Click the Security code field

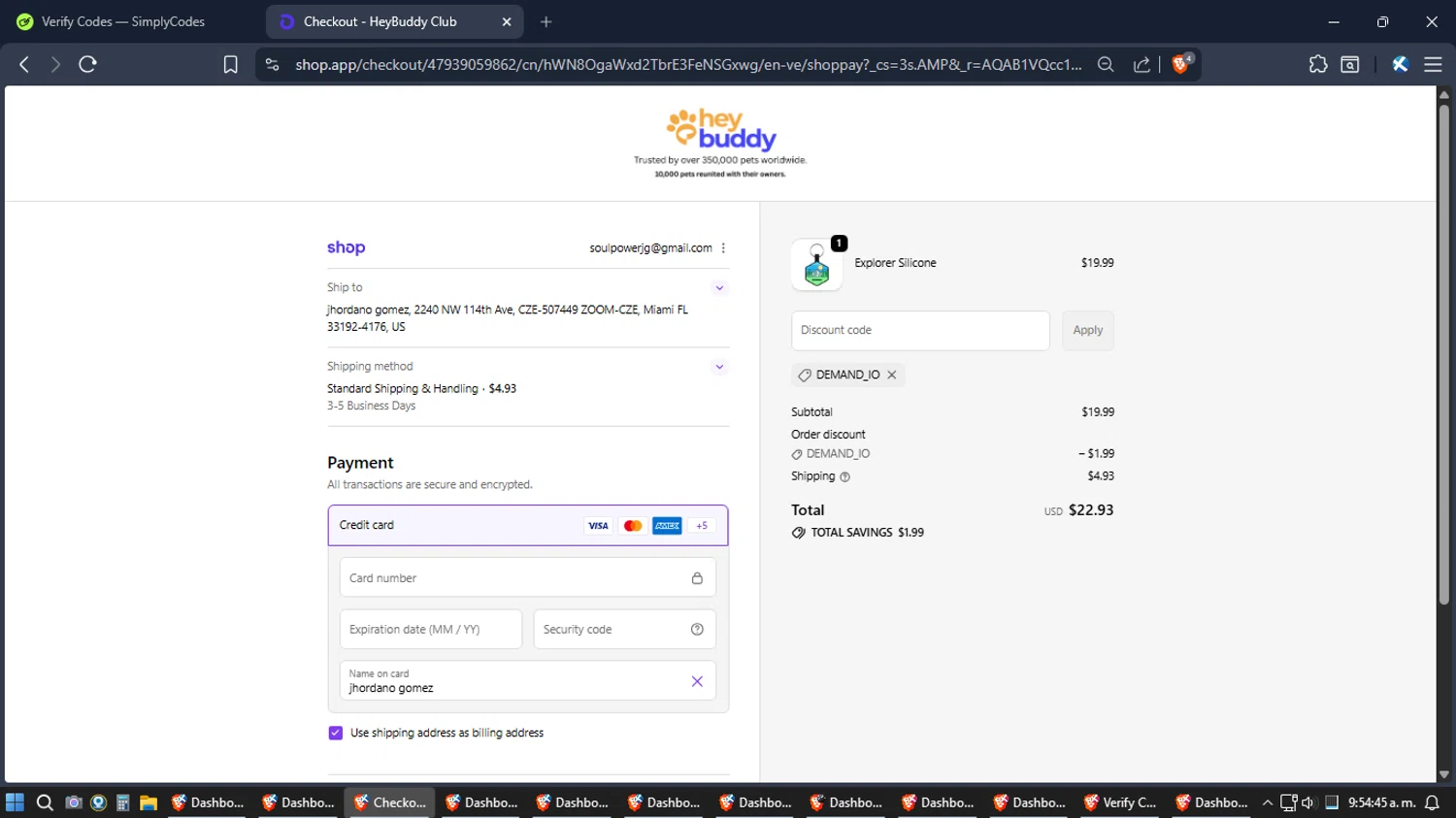(625, 630)
